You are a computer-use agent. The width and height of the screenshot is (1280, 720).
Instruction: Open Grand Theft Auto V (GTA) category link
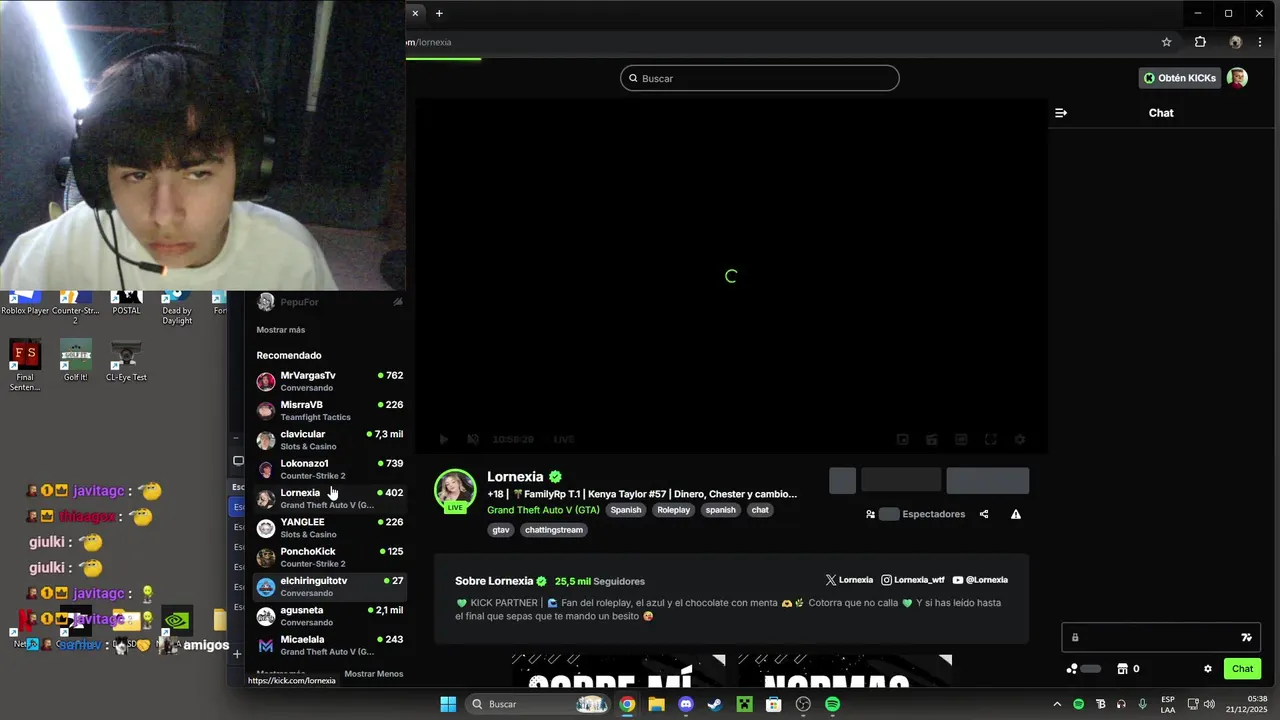click(x=543, y=510)
